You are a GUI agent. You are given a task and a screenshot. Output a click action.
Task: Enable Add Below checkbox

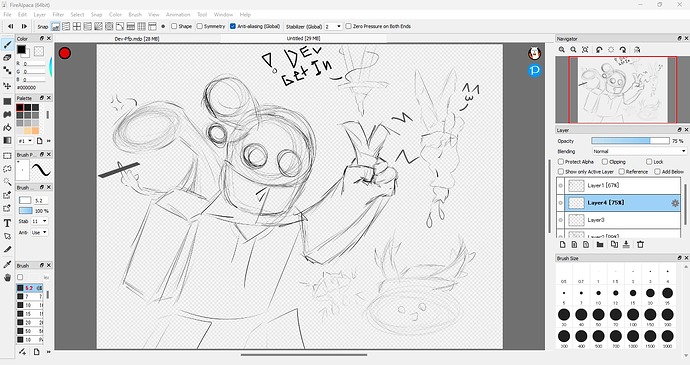click(657, 172)
